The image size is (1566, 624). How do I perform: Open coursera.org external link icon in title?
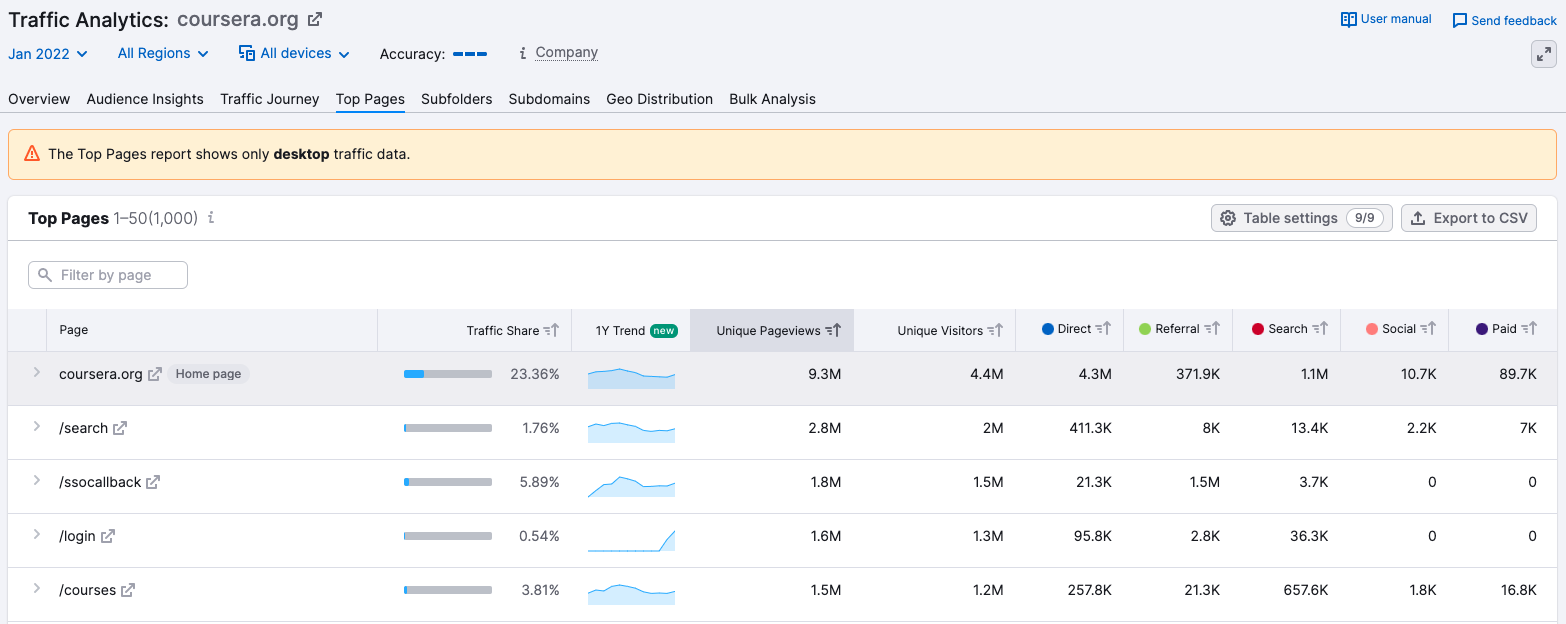click(315, 19)
